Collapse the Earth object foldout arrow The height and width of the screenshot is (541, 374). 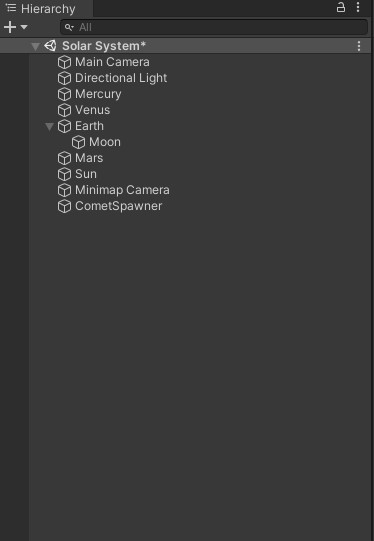pos(49,127)
